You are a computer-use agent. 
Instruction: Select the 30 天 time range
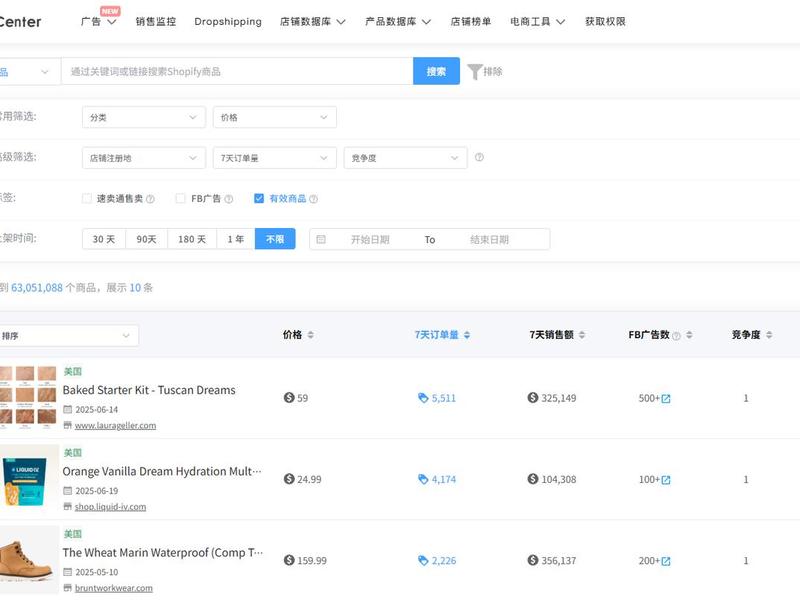[104, 239]
